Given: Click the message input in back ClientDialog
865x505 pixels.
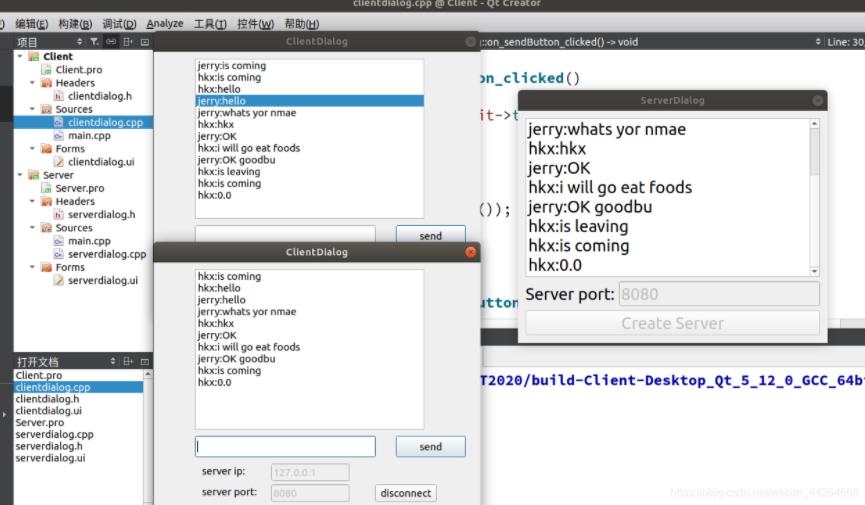Looking at the screenshot, I should click(x=285, y=233).
